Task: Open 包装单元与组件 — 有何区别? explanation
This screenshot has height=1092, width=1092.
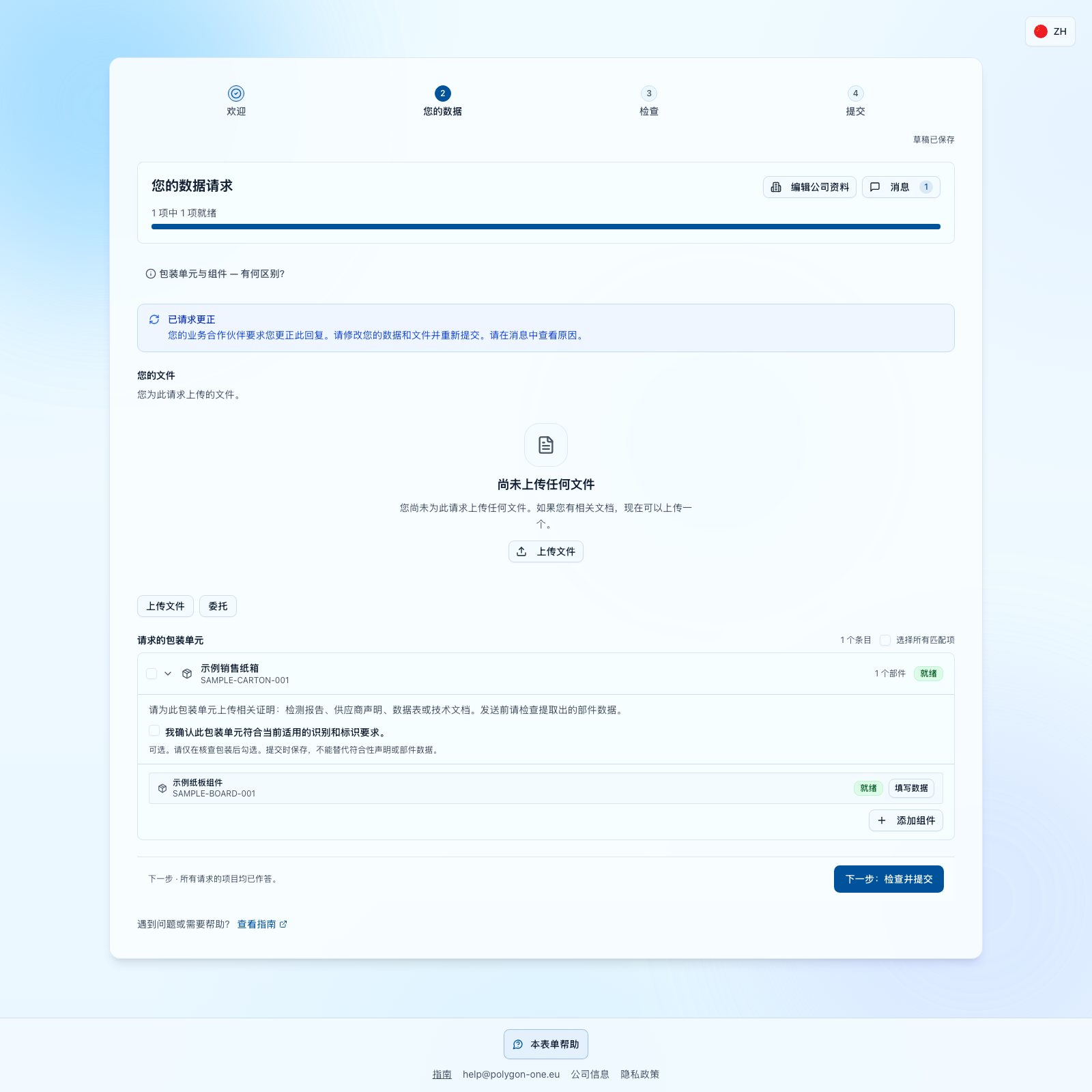Action: 215,274
